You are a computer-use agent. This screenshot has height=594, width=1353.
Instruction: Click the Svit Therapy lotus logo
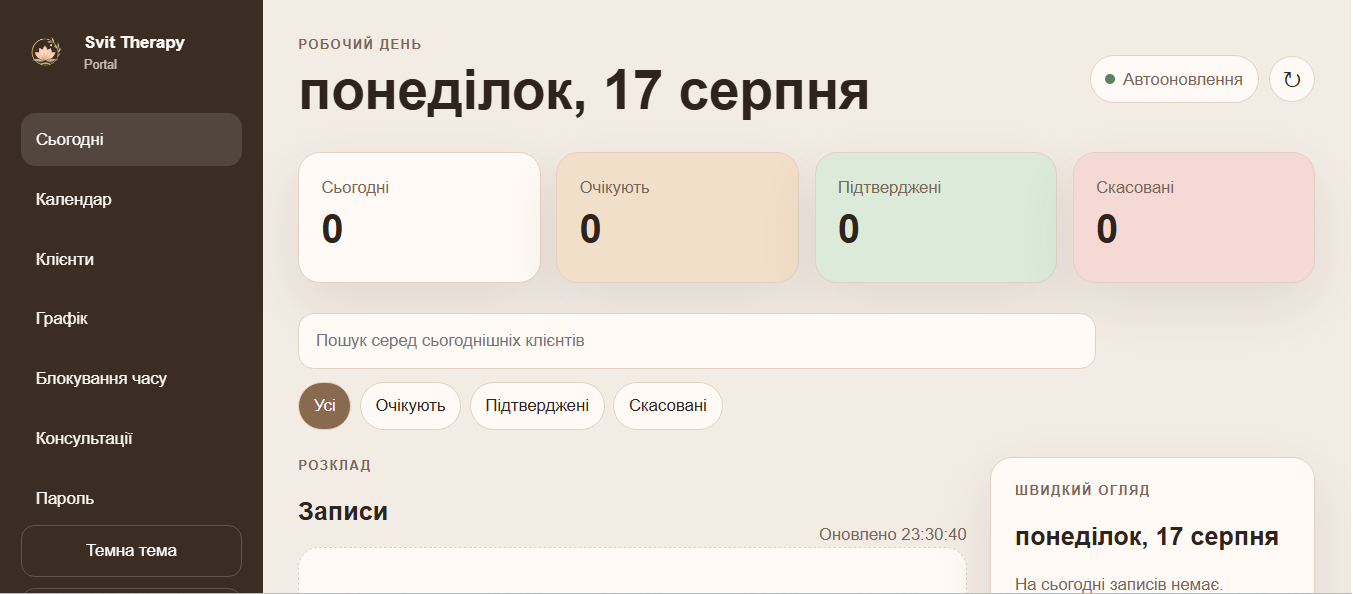(x=46, y=52)
